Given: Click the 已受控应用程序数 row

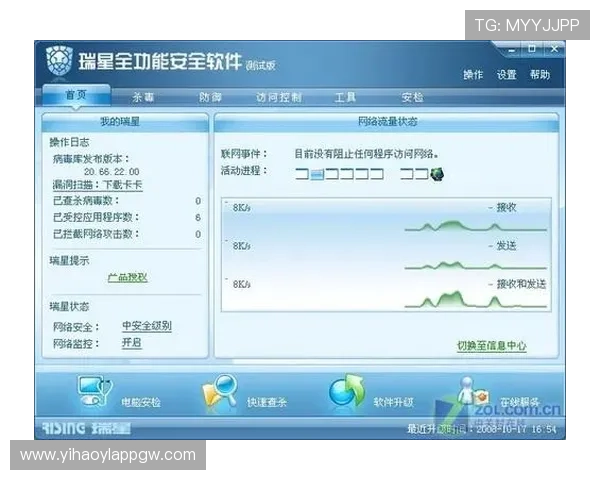Looking at the screenshot, I should click(x=127, y=217).
